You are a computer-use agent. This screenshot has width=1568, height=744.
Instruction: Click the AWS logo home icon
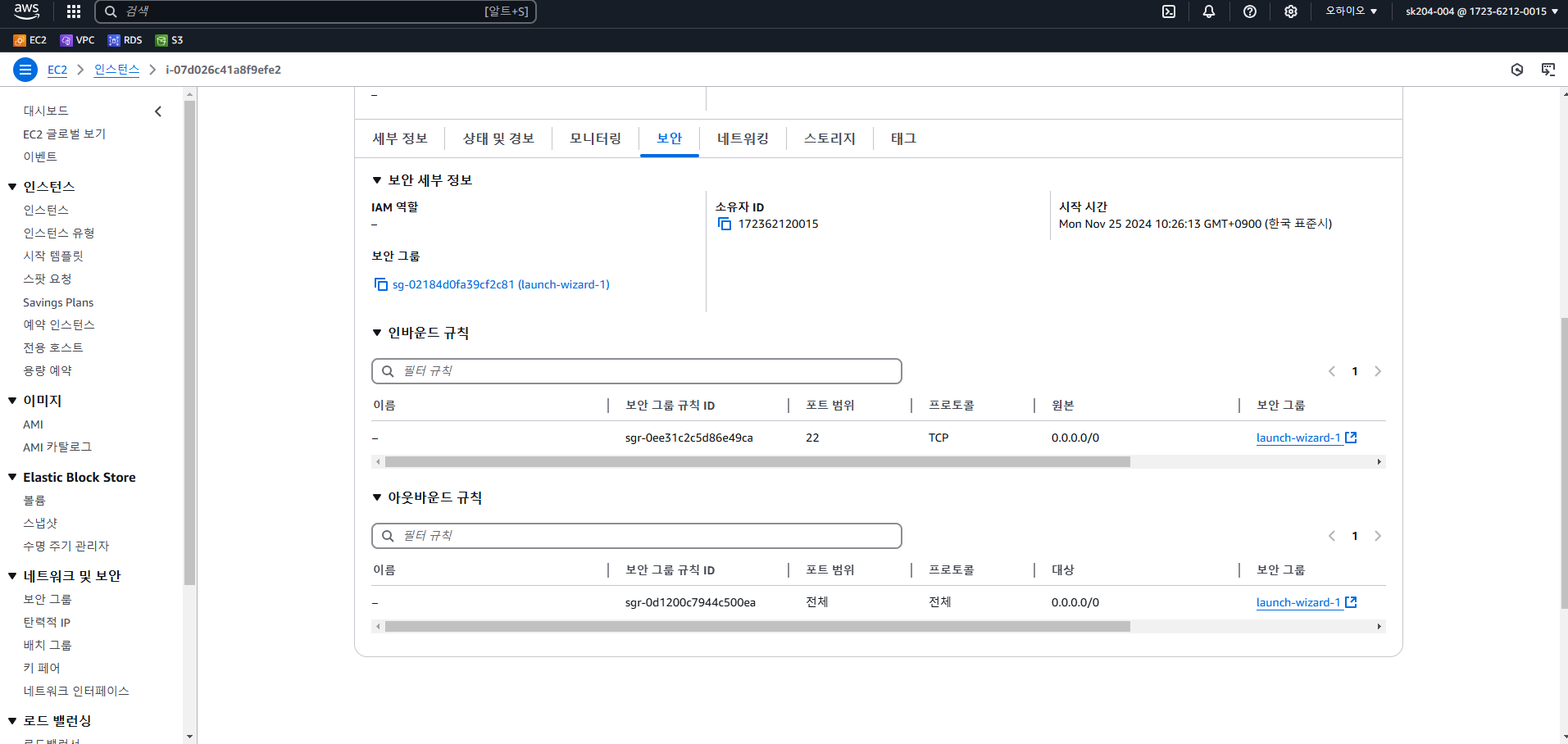[26, 11]
